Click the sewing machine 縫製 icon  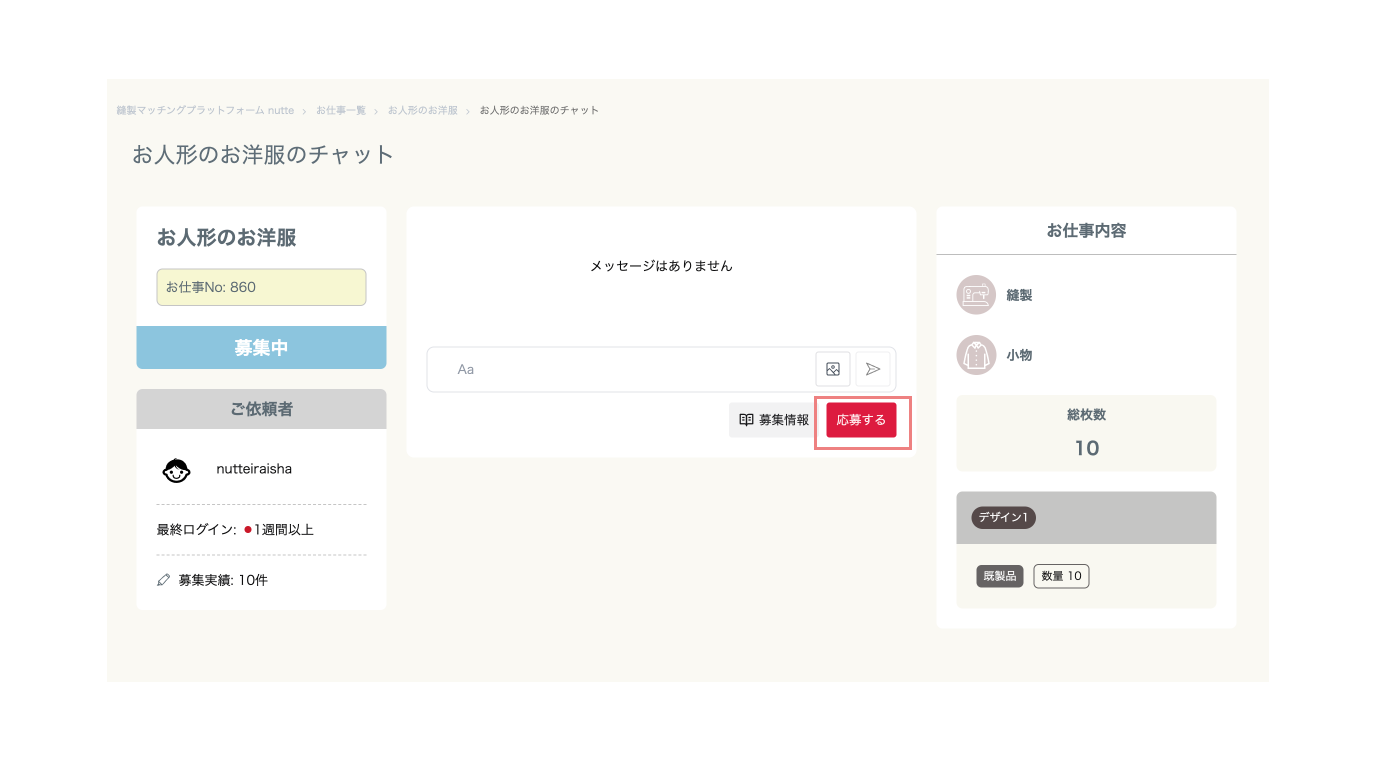tap(976, 295)
